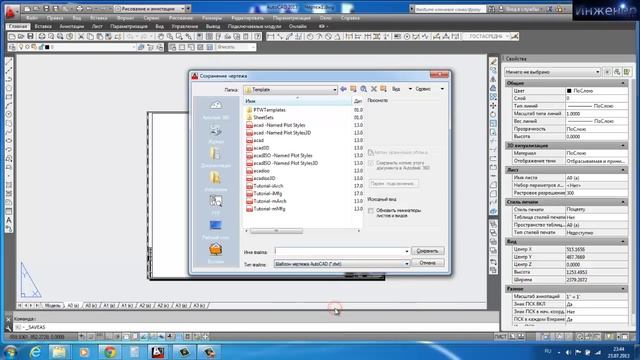
Task: Open the Файл menu in menu bar
Action: (x=32, y=18)
